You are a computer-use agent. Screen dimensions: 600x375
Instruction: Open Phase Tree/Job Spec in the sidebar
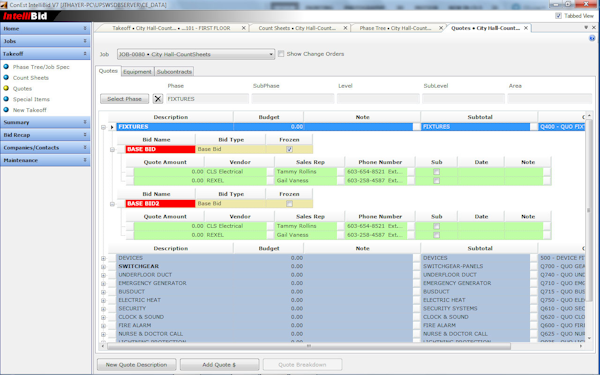point(41,67)
